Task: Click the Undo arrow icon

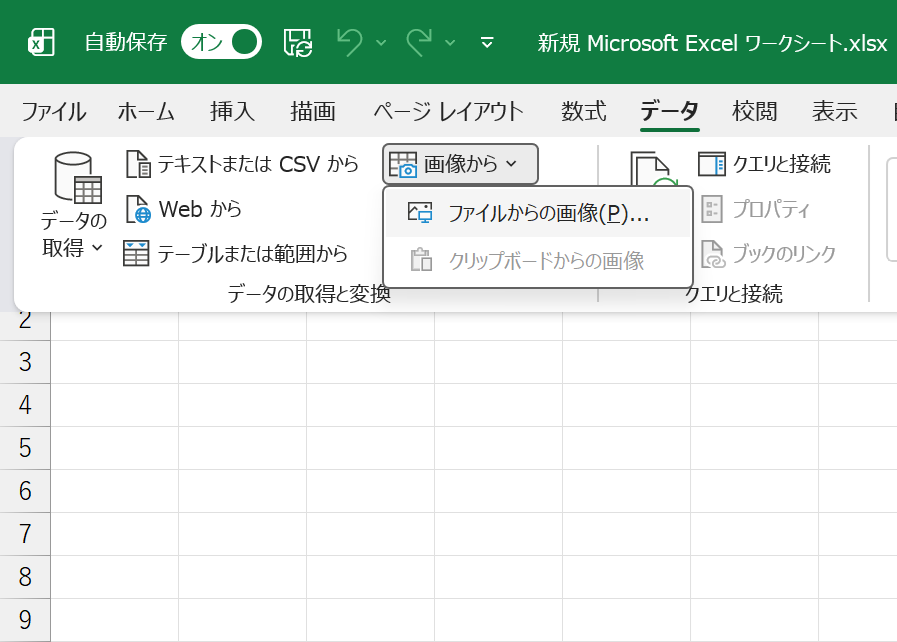Action: (x=350, y=42)
